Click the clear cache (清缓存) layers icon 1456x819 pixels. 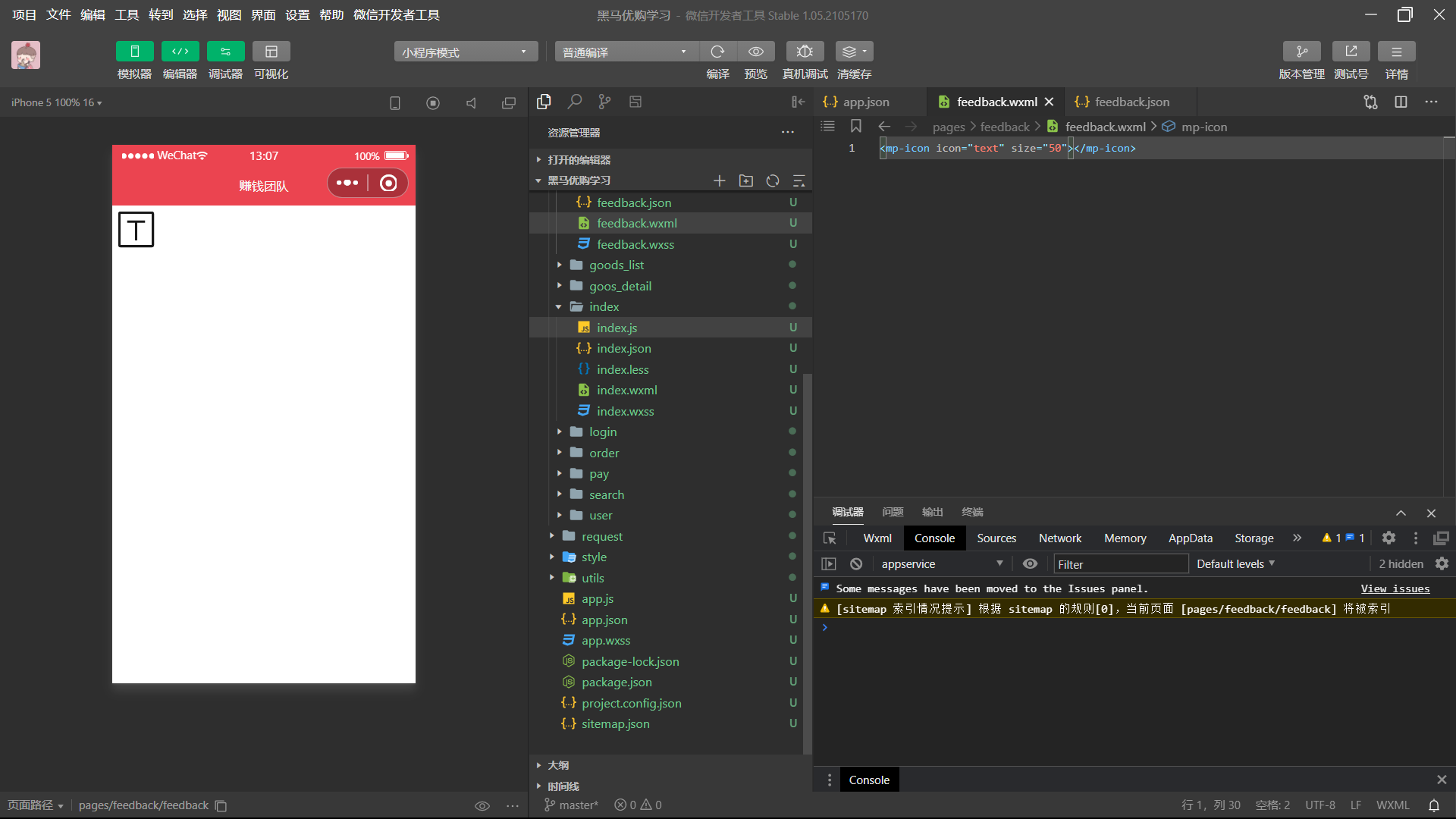(x=850, y=52)
